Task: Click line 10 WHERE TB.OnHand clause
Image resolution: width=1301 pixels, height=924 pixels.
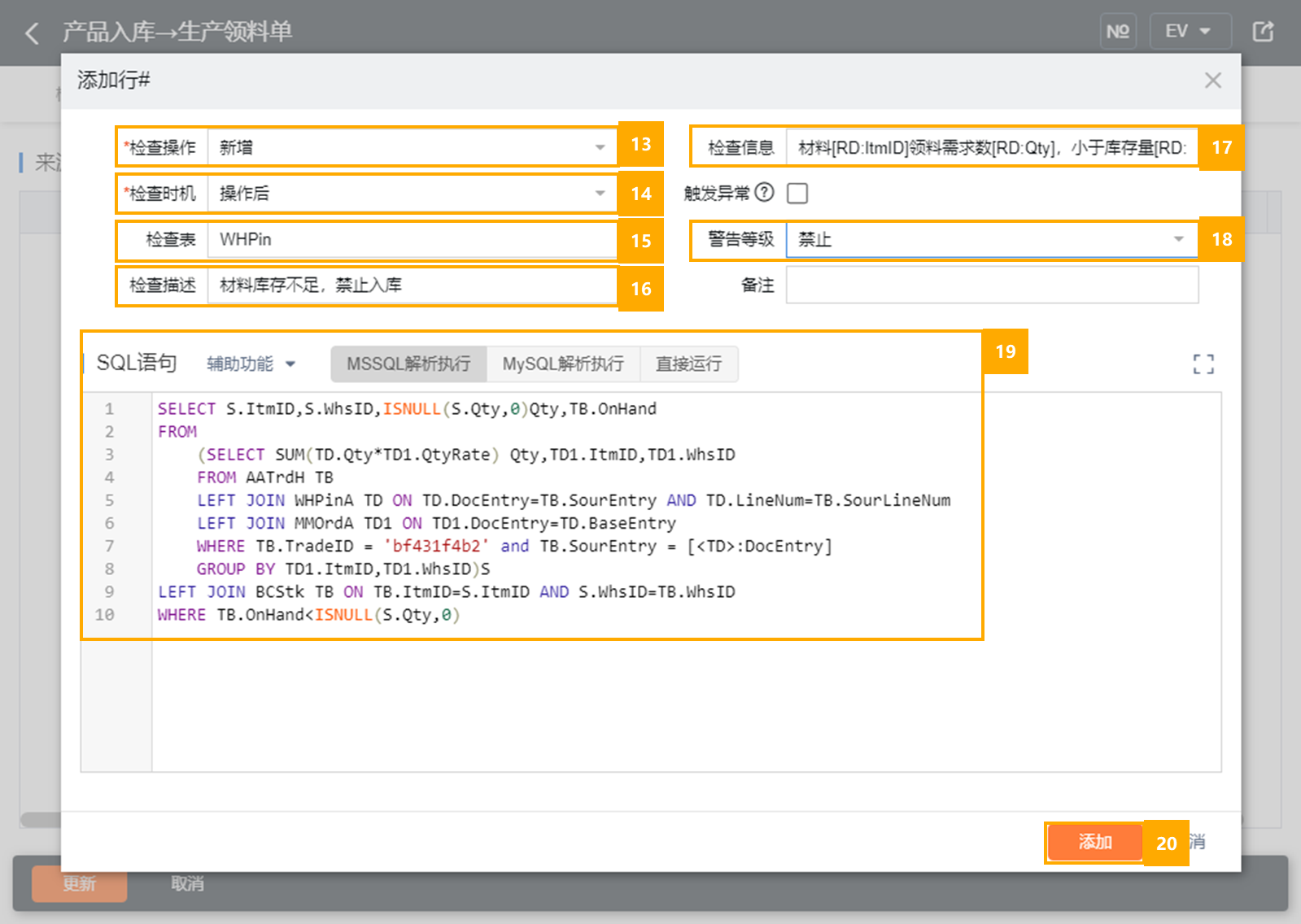Action: pos(309,614)
